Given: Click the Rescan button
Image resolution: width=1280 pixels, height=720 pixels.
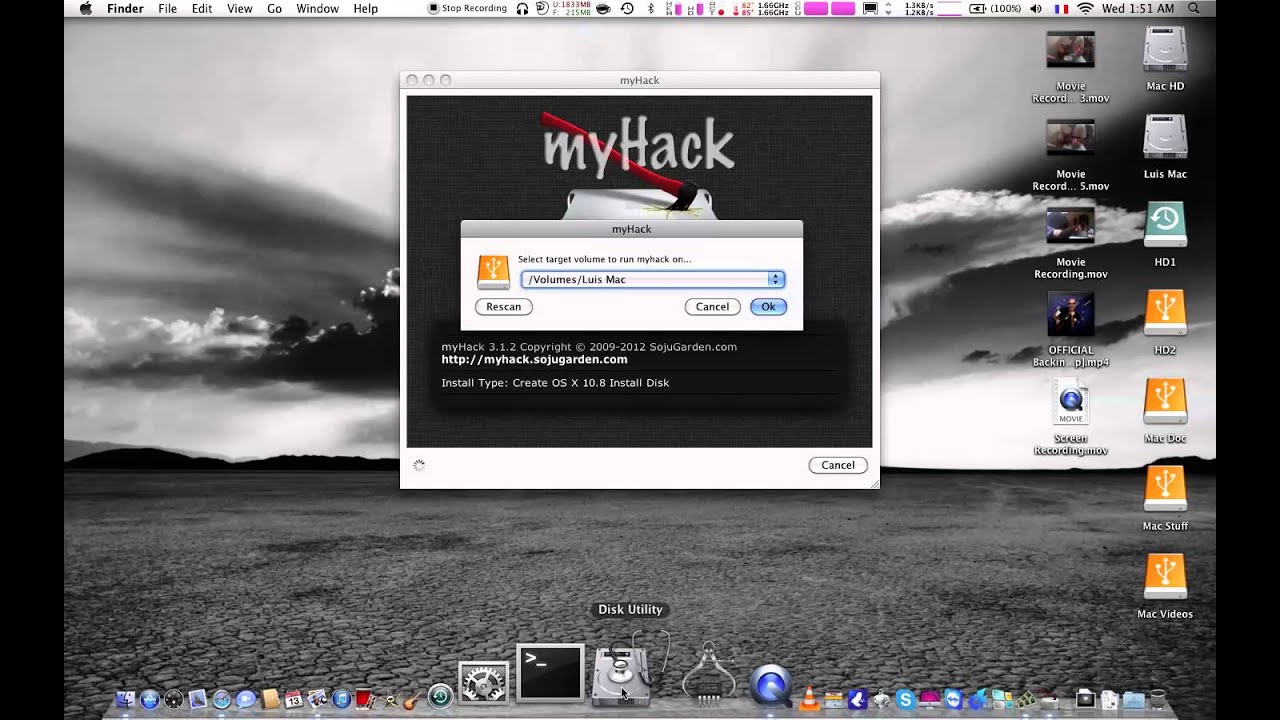Looking at the screenshot, I should point(504,307).
